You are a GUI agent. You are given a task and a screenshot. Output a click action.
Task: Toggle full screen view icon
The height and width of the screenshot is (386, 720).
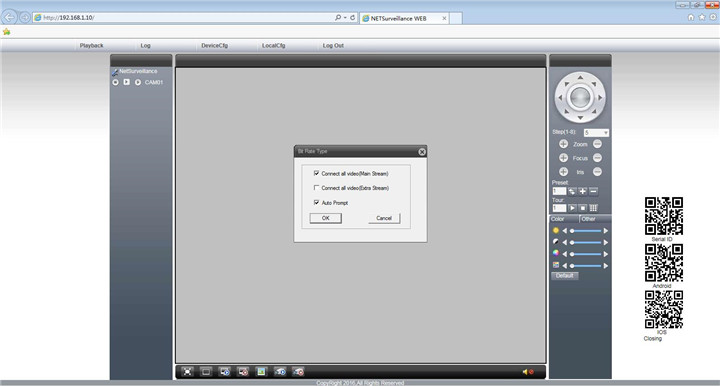click(187, 372)
